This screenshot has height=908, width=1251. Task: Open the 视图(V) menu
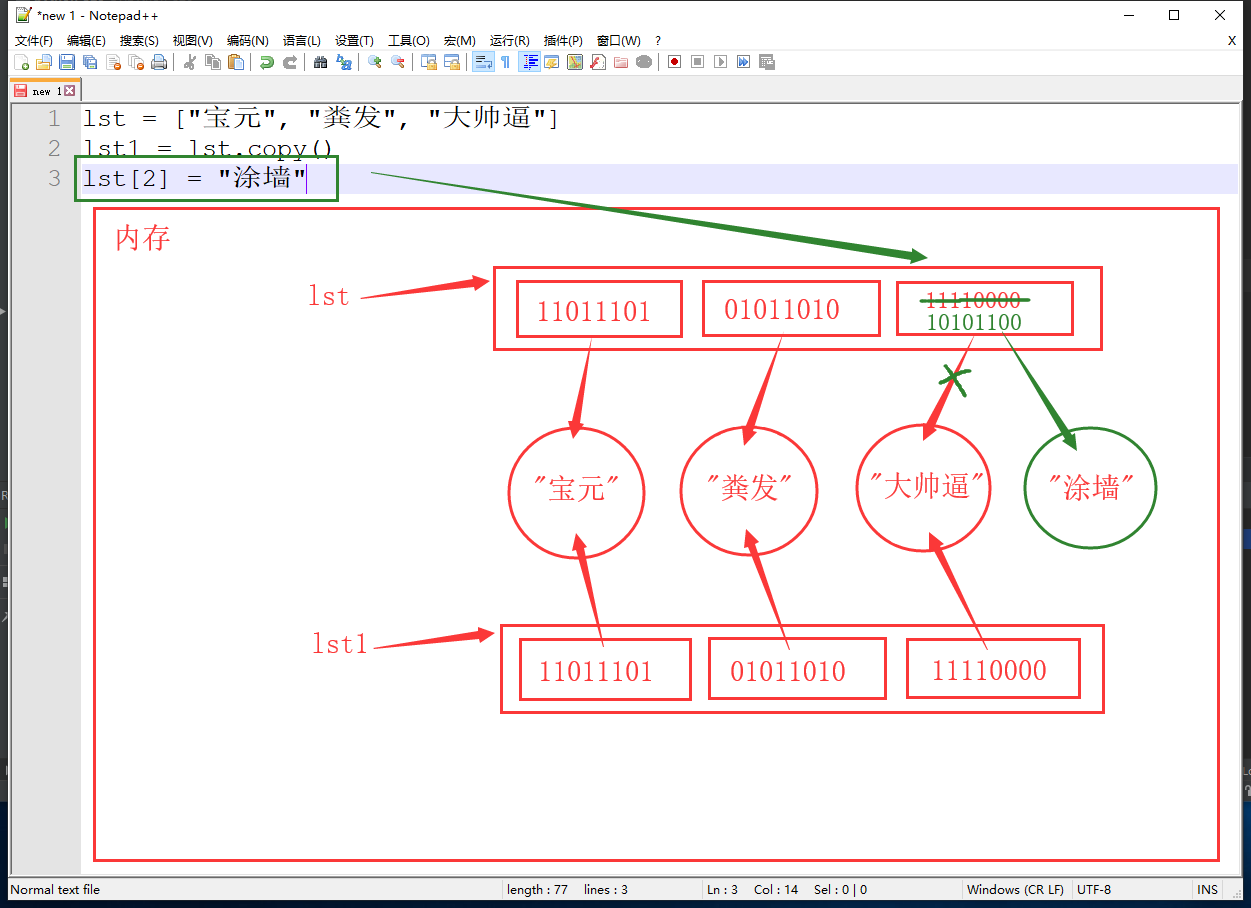click(192, 40)
